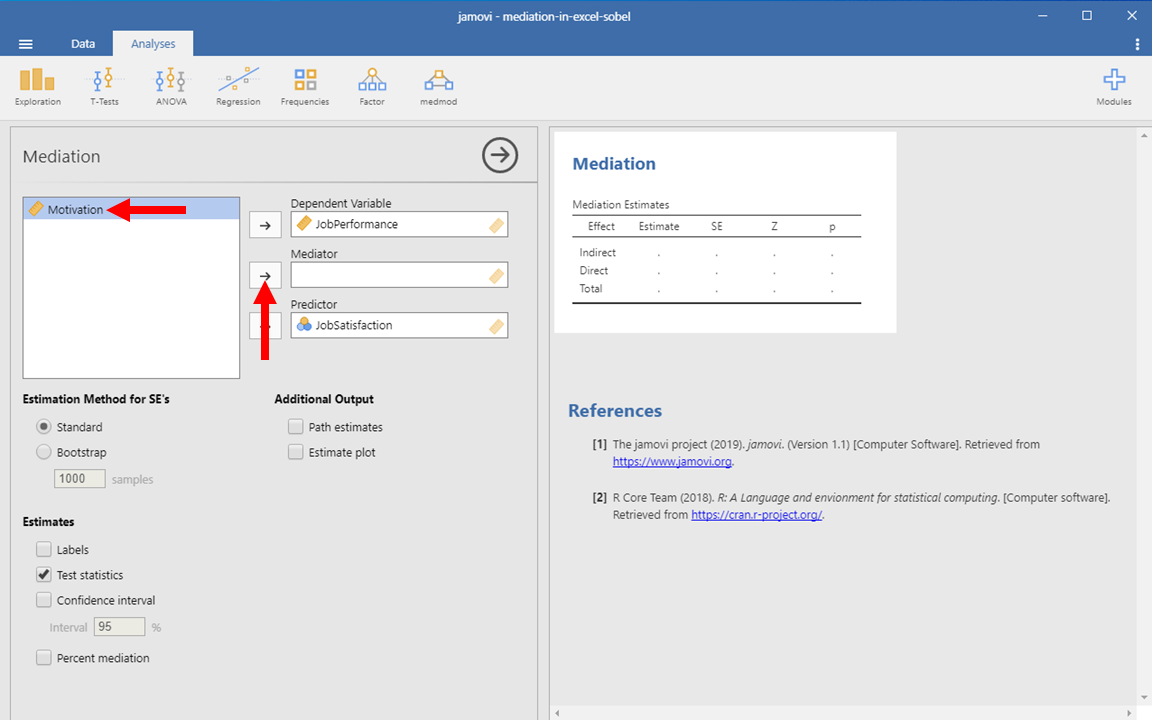The image size is (1152, 720).
Task: Click the bootstrap samples number field
Action: [x=80, y=479]
